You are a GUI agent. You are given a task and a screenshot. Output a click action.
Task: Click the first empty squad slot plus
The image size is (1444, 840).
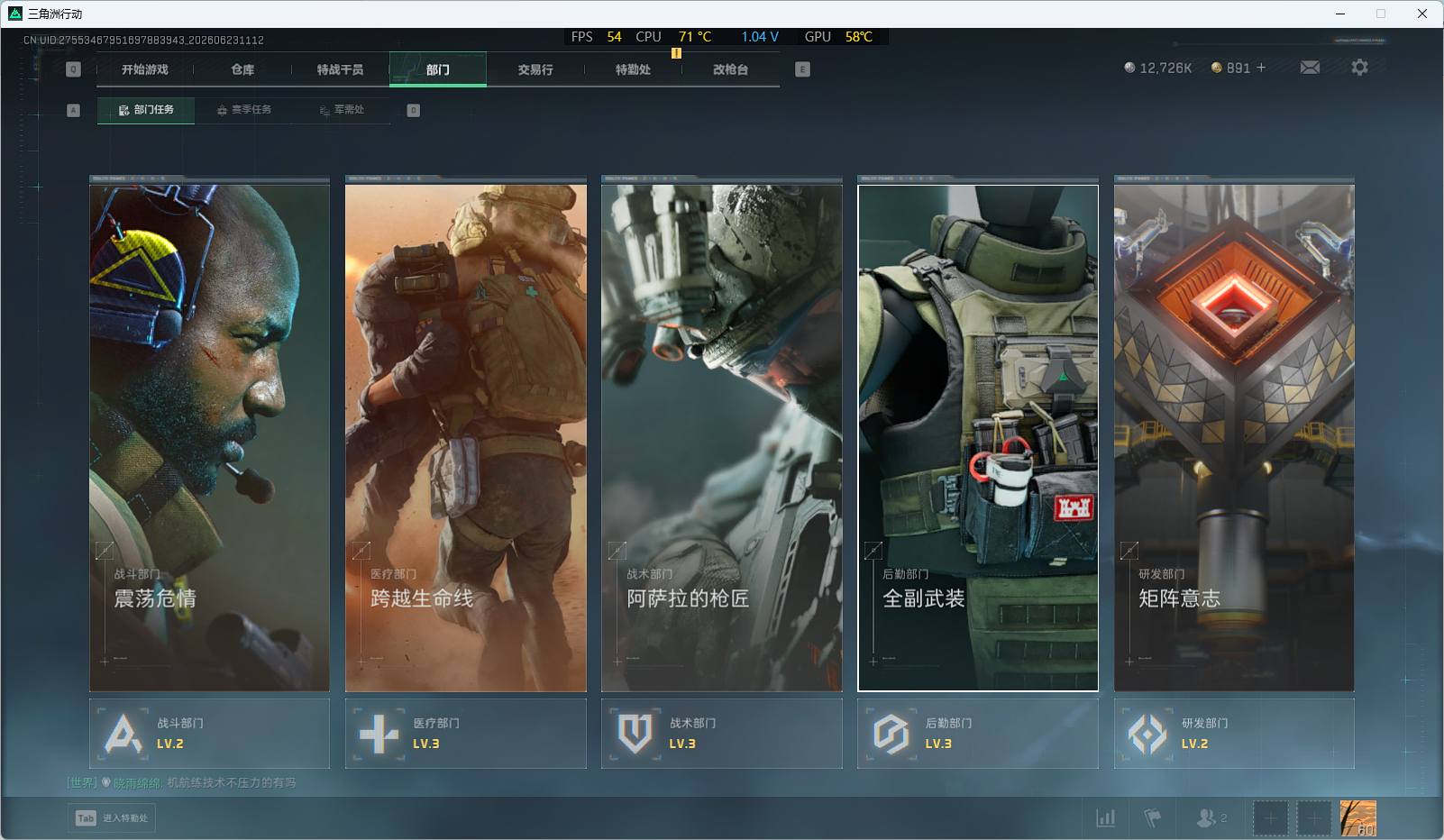coord(1270,818)
